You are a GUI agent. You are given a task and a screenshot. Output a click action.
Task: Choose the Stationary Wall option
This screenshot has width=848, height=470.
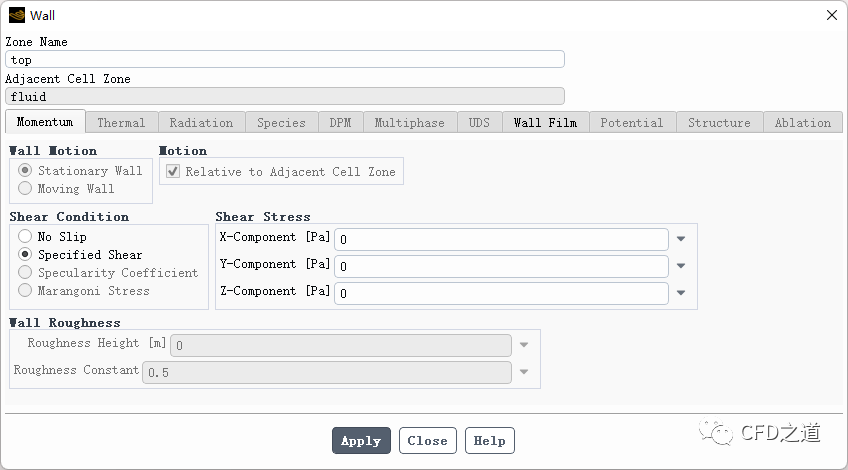26,171
